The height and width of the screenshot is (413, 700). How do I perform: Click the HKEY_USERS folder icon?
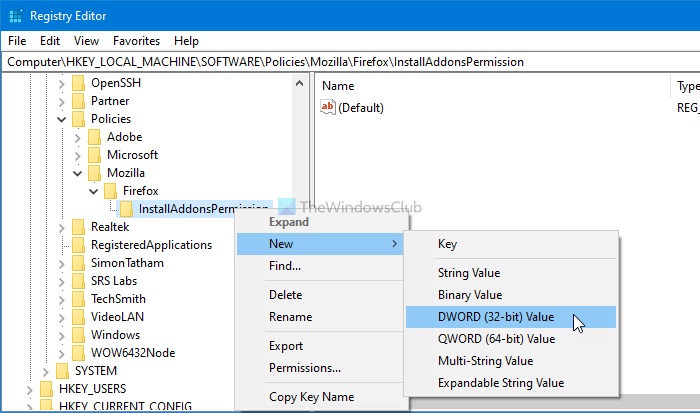point(46,389)
